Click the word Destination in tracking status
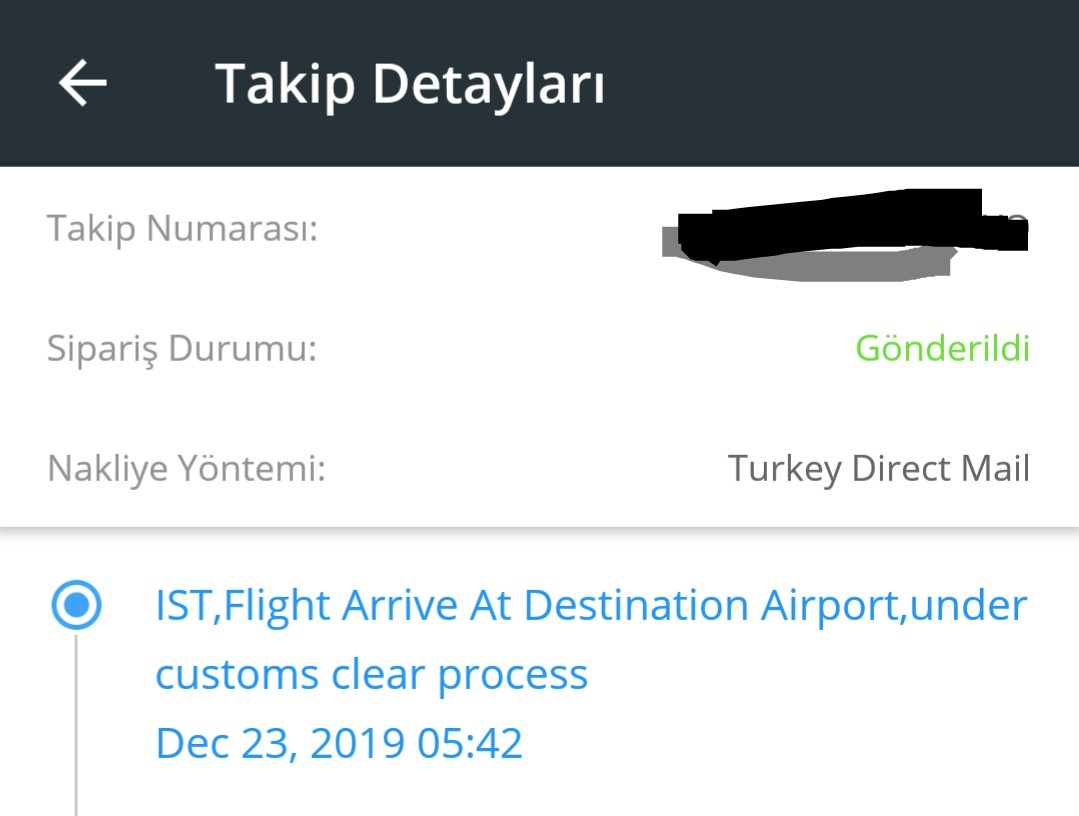This screenshot has height=816, width=1079. point(636,605)
